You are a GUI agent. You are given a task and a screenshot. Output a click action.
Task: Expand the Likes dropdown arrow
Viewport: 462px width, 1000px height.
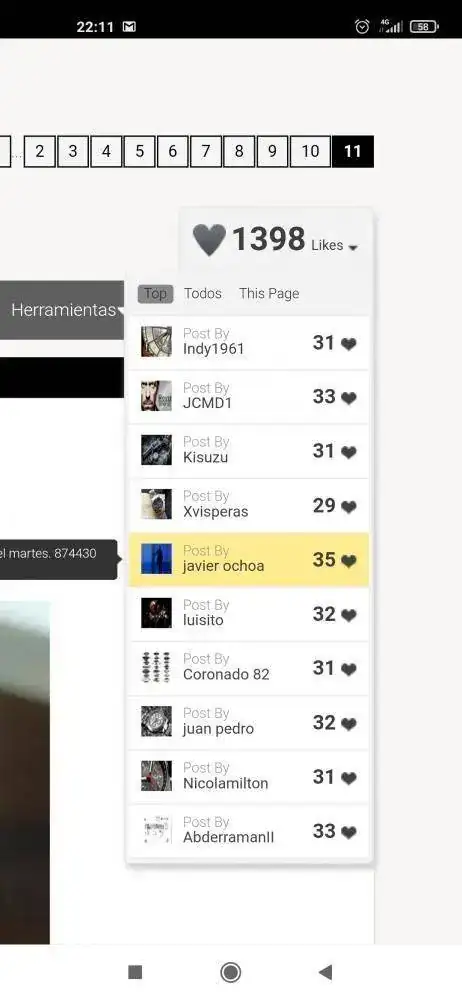(x=354, y=247)
